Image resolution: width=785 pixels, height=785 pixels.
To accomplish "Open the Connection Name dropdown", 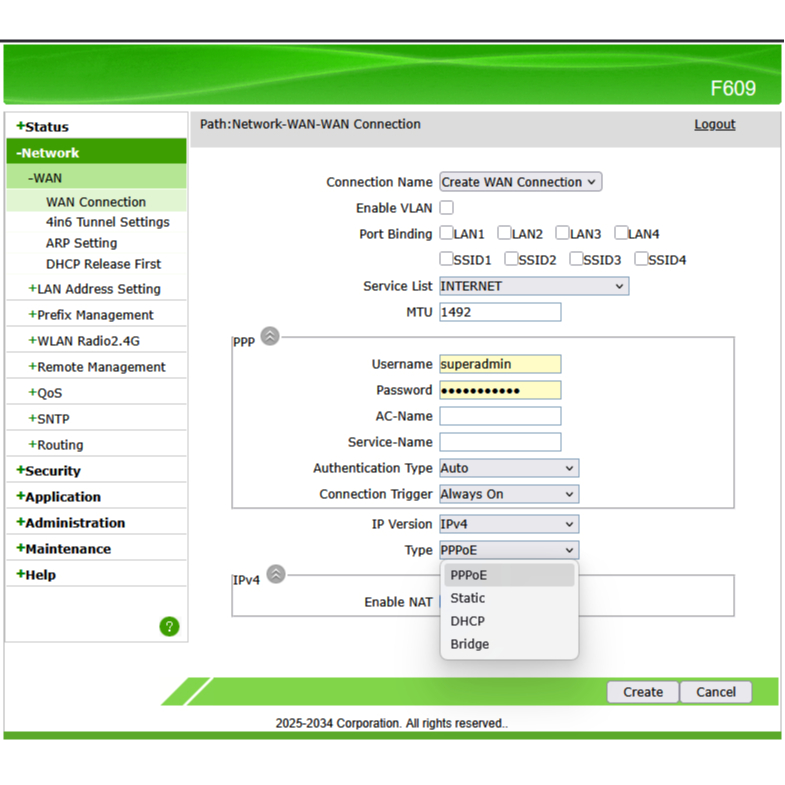I will point(520,182).
